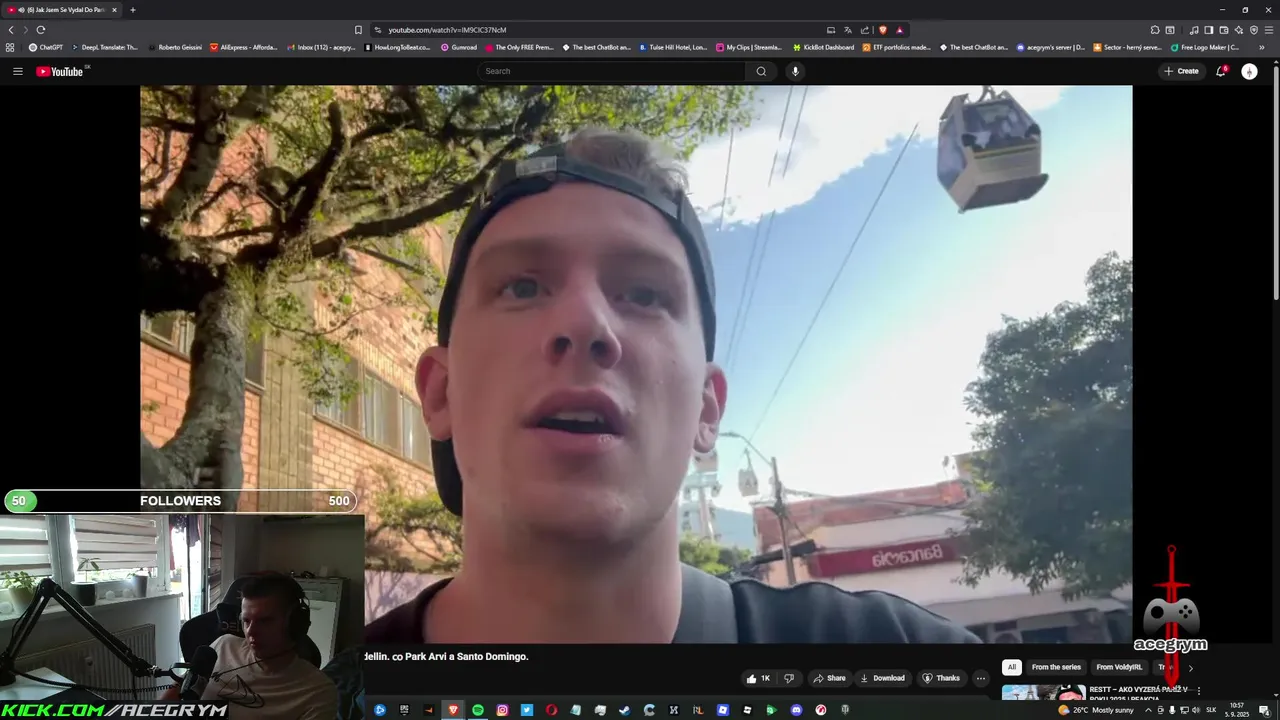Open the ChatGPT bookmark

coord(46,47)
